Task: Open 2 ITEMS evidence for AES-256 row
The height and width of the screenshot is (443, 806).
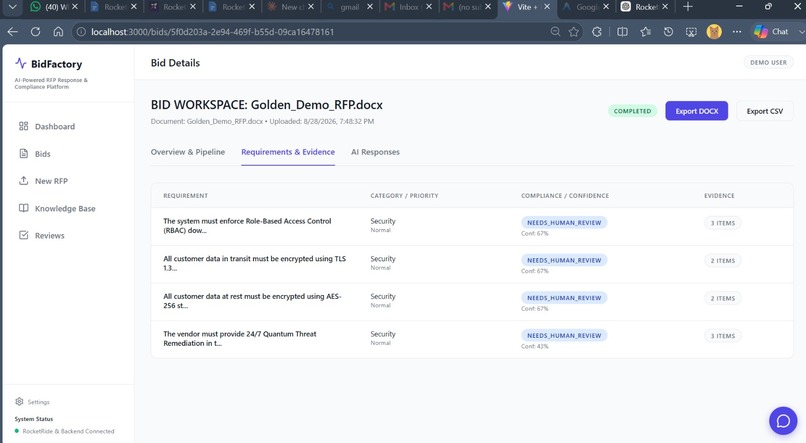Action: point(722,298)
